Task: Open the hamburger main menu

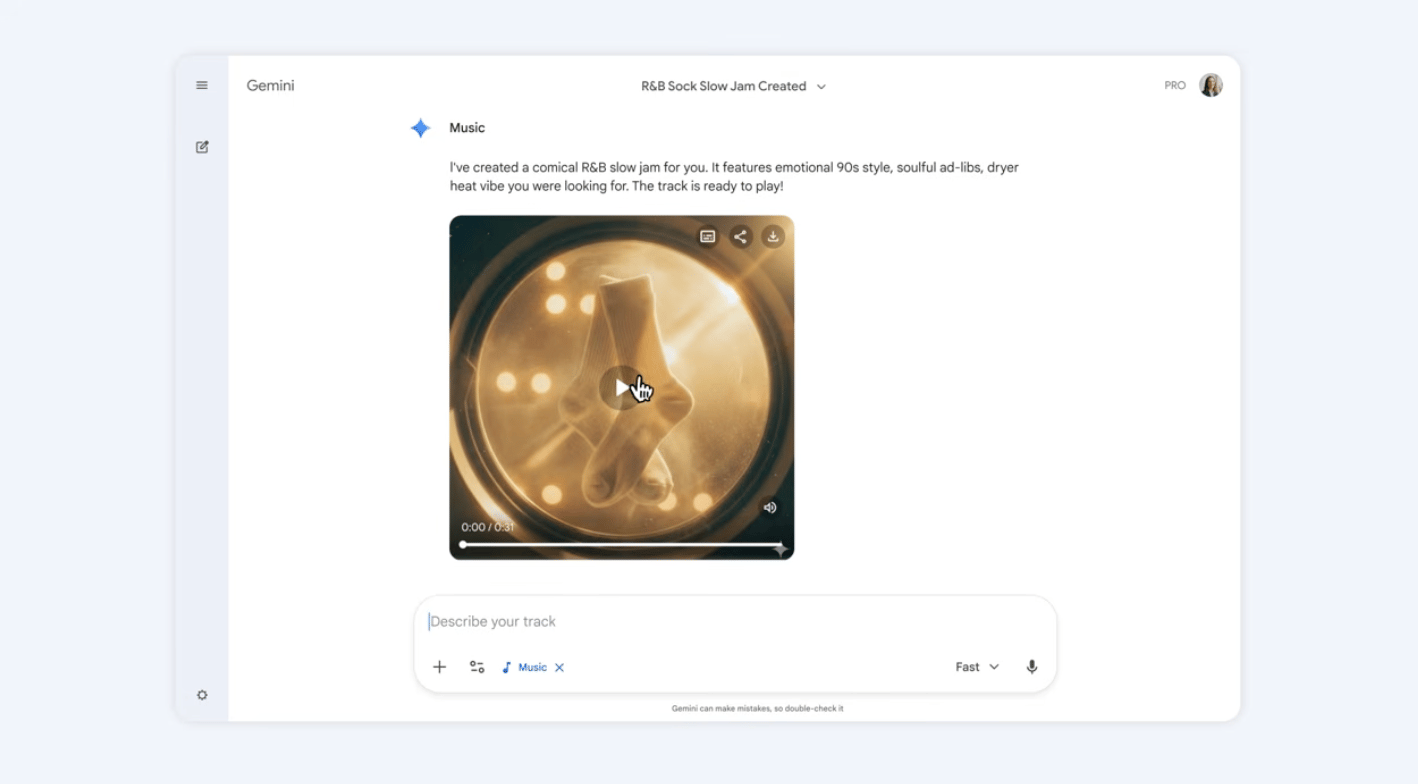Action: pyautogui.click(x=202, y=86)
